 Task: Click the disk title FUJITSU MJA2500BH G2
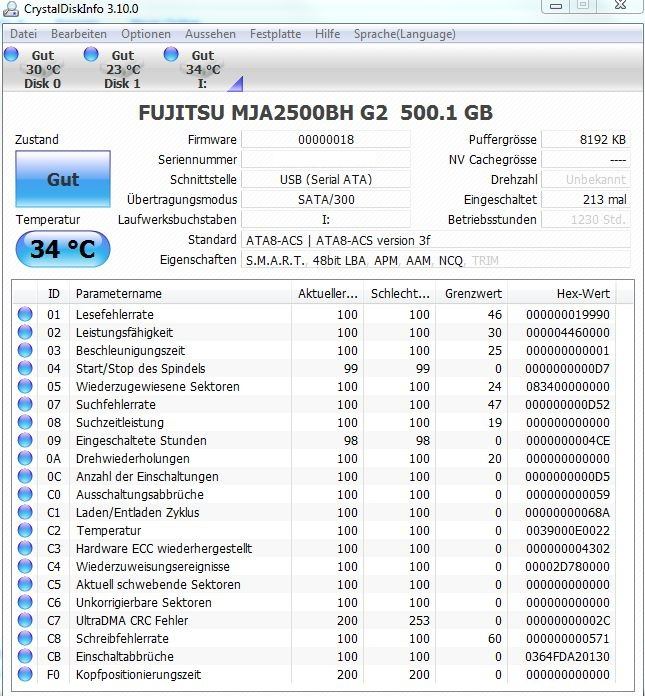[263, 113]
